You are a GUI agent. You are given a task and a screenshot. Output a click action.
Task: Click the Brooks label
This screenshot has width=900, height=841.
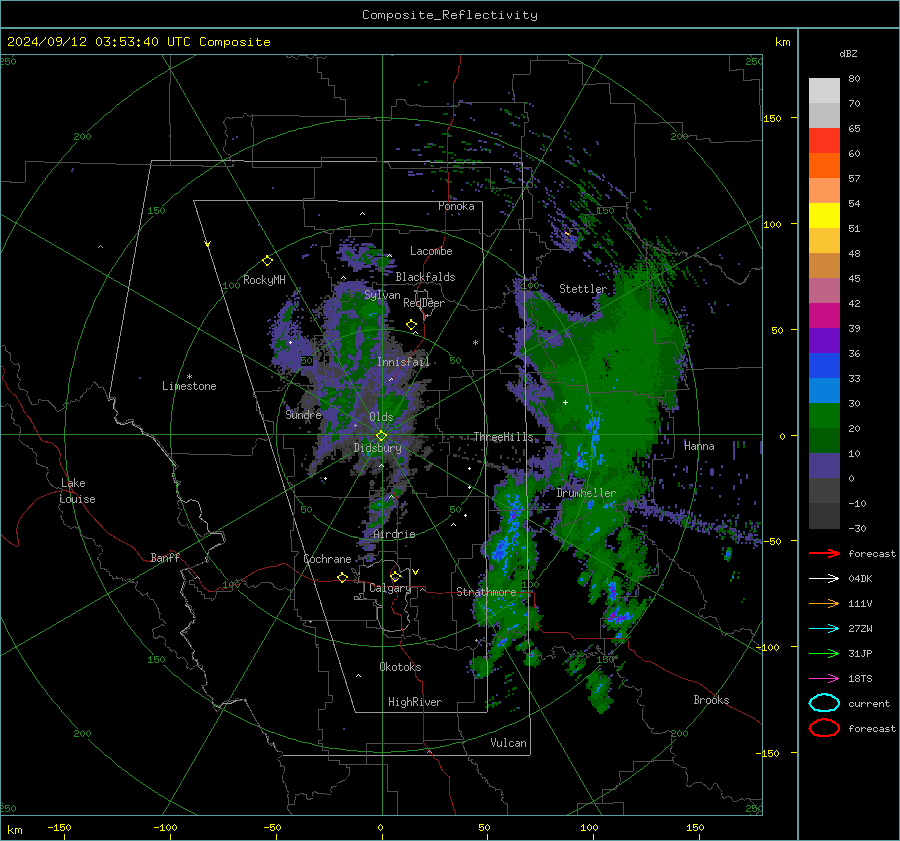point(711,700)
